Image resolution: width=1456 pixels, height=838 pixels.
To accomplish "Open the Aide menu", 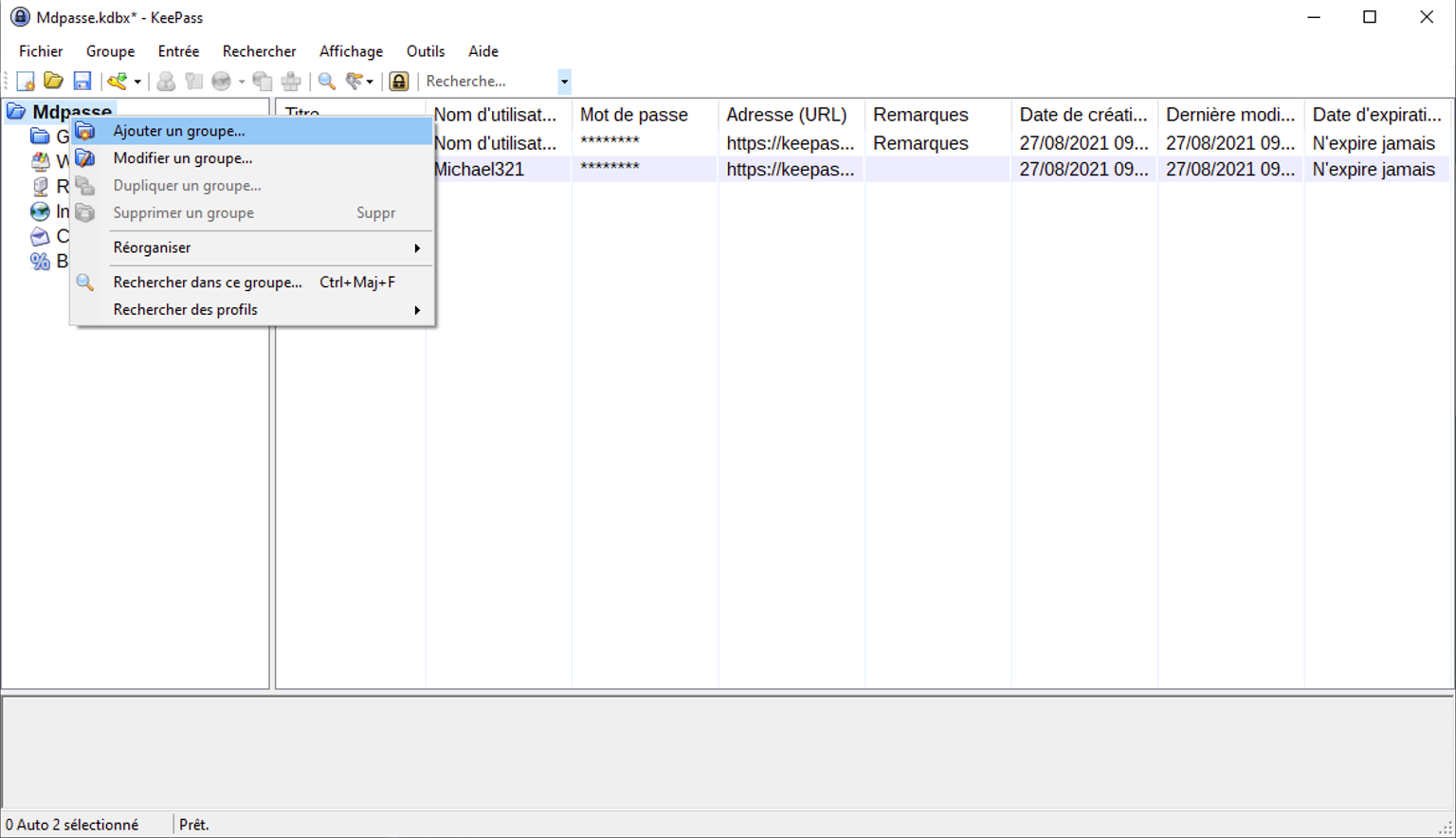I will (x=483, y=51).
